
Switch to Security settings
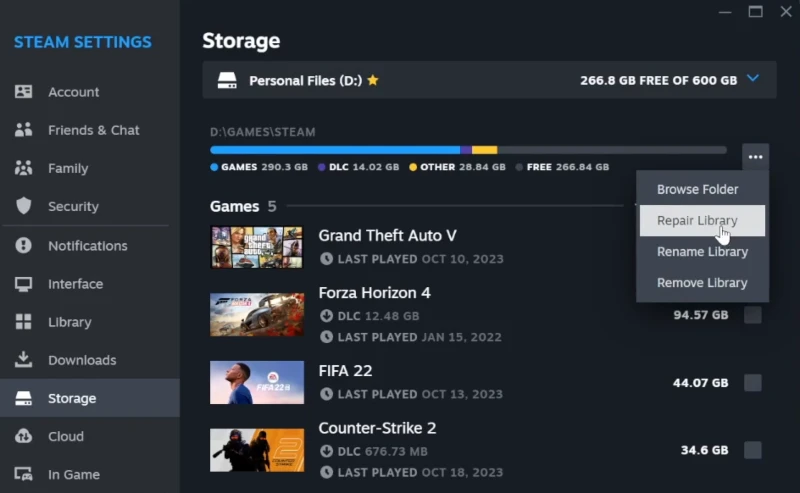tap(90, 206)
